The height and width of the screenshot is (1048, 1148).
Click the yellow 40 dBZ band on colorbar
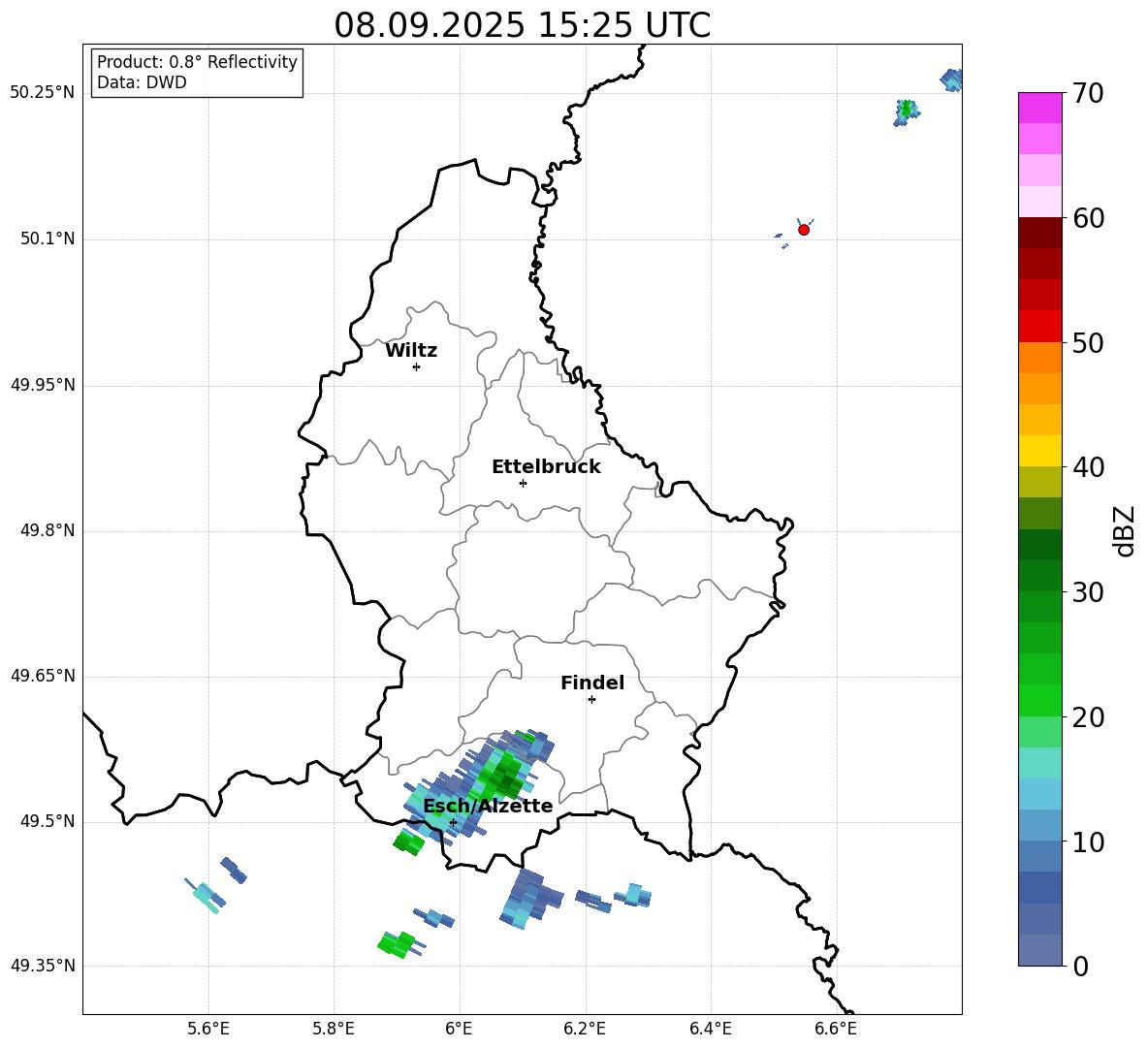click(1039, 451)
